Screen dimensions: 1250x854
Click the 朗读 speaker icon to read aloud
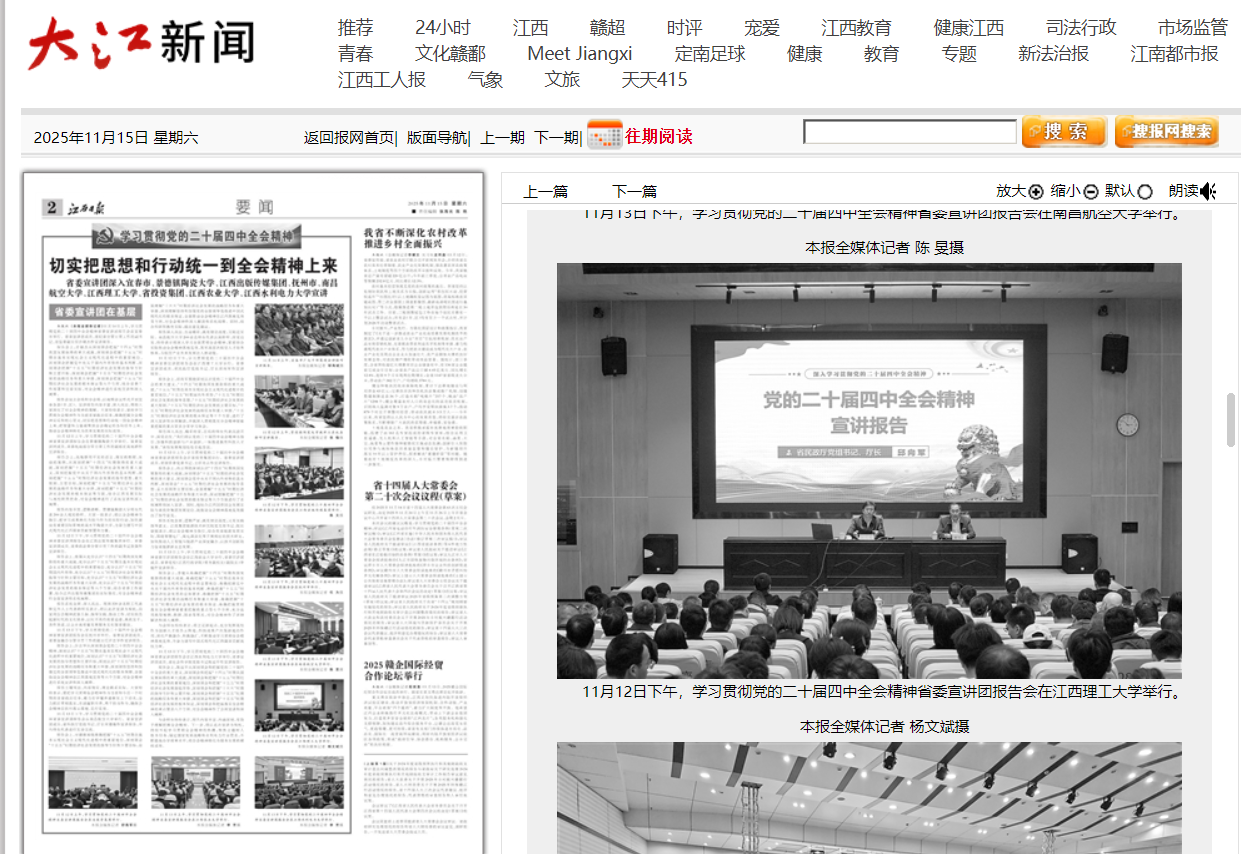(1208, 192)
